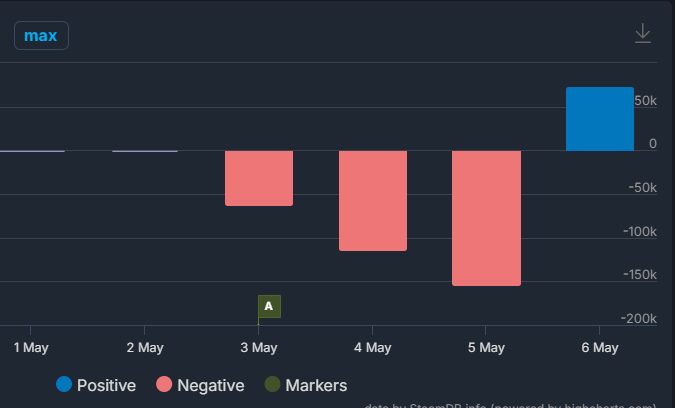Image resolution: width=675 pixels, height=408 pixels.
Task: Click the pink Negative legend dot
Action: click(165, 385)
